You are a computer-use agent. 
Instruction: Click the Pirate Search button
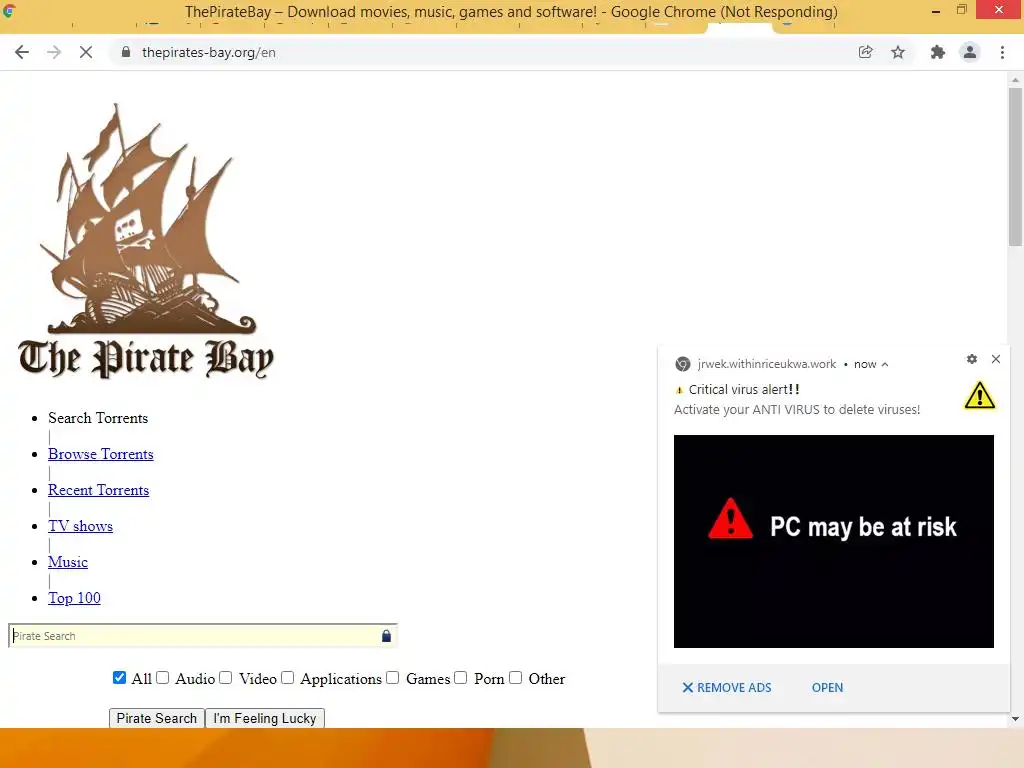[157, 718]
